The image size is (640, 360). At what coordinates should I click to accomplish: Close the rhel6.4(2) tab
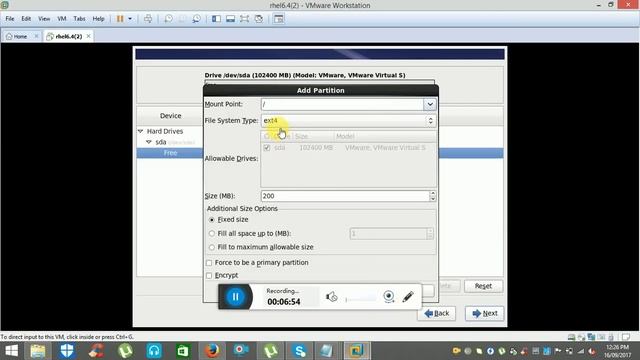tap(89, 36)
